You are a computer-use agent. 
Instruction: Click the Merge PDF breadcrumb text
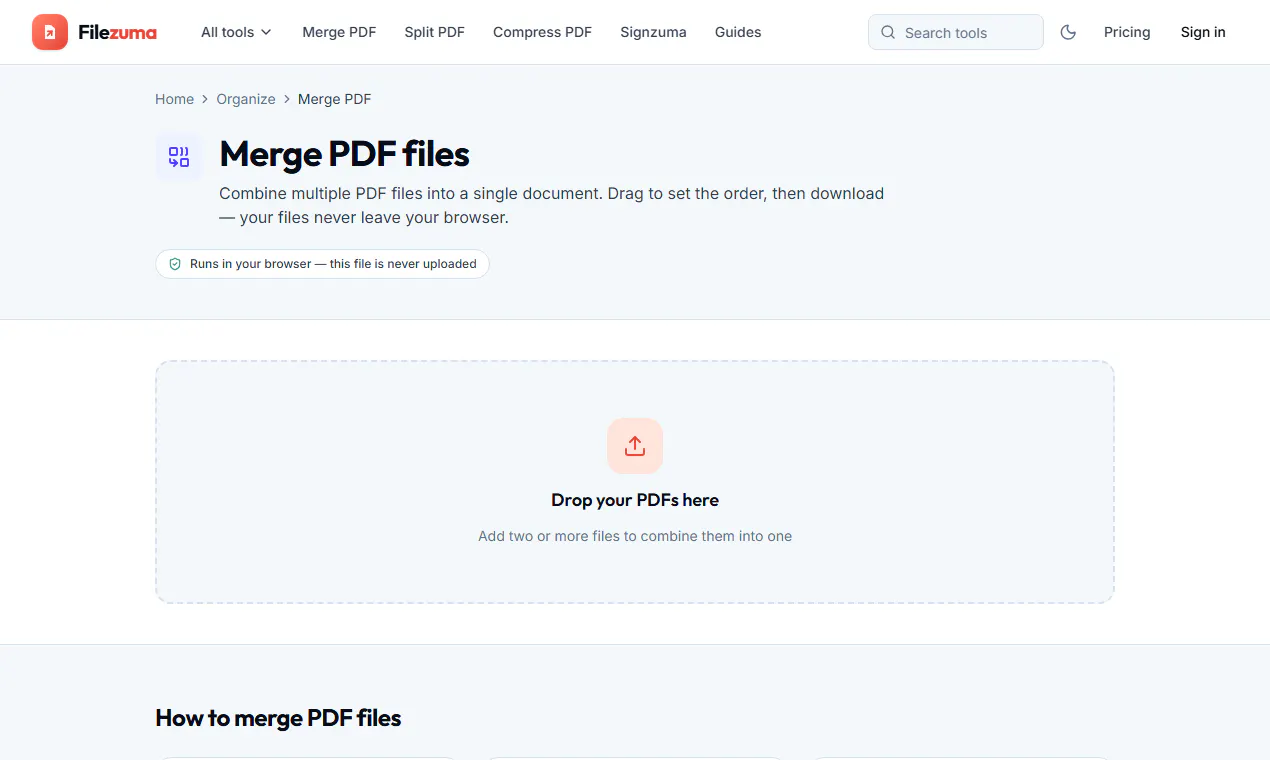(335, 99)
